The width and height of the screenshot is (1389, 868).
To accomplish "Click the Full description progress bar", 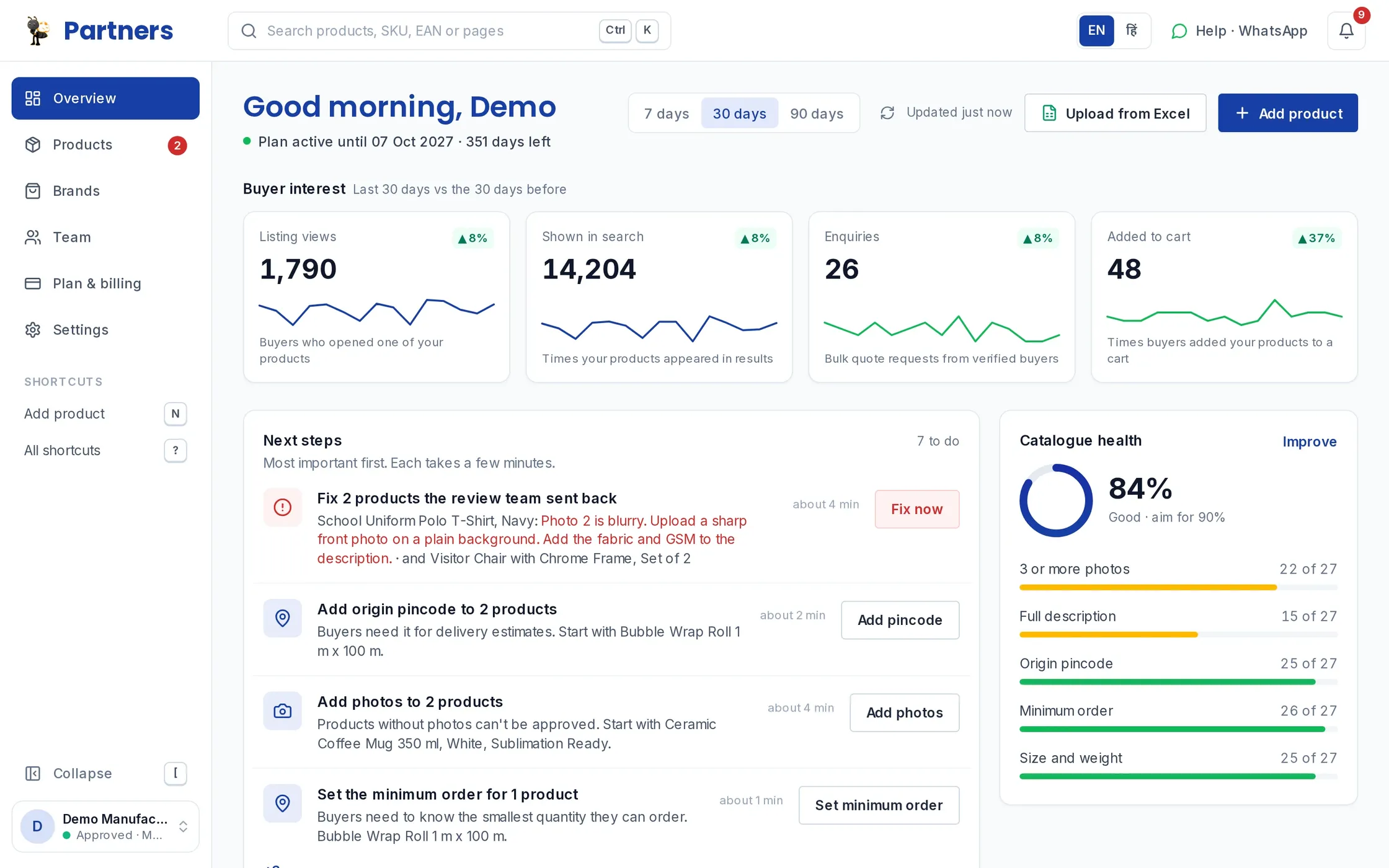I will tap(1178, 634).
